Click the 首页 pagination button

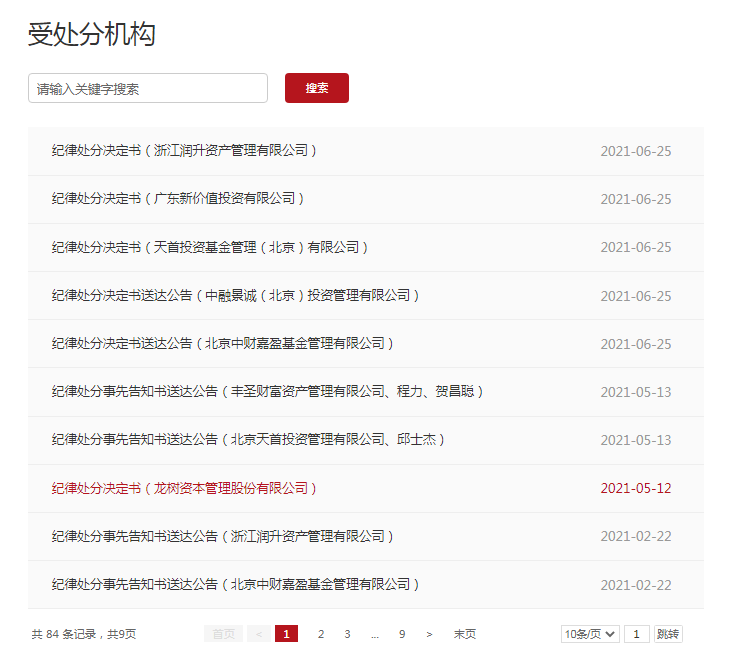pyautogui.click(x=223, y=634)
